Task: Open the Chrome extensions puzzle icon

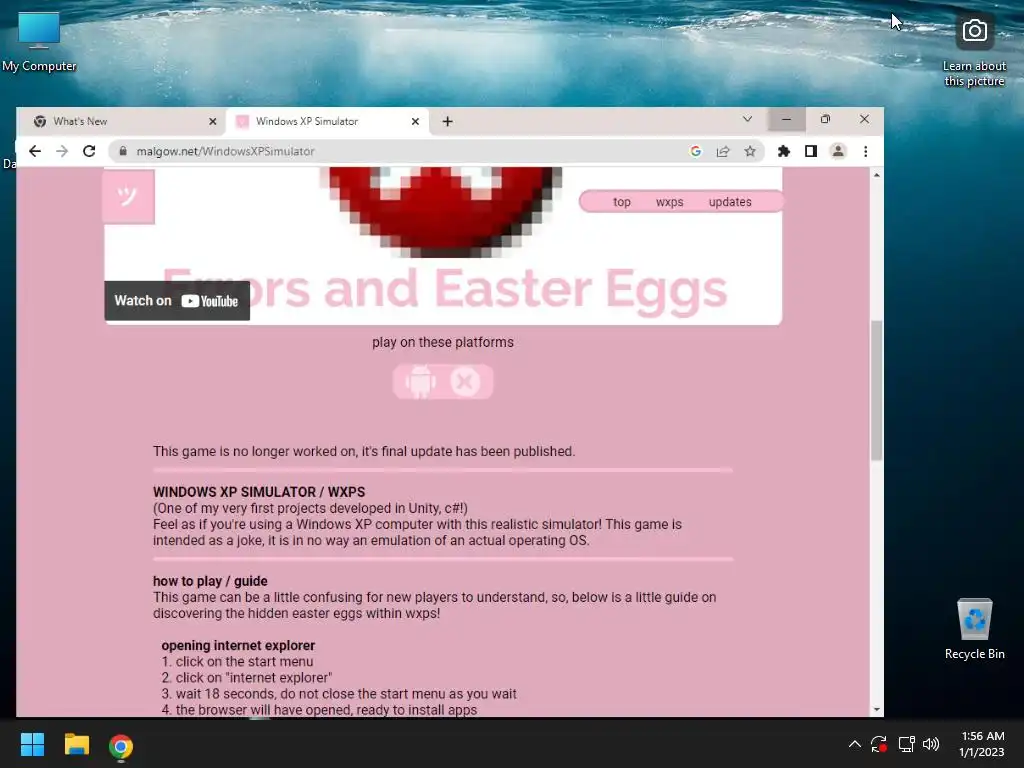Action: (x=784, y=152)
